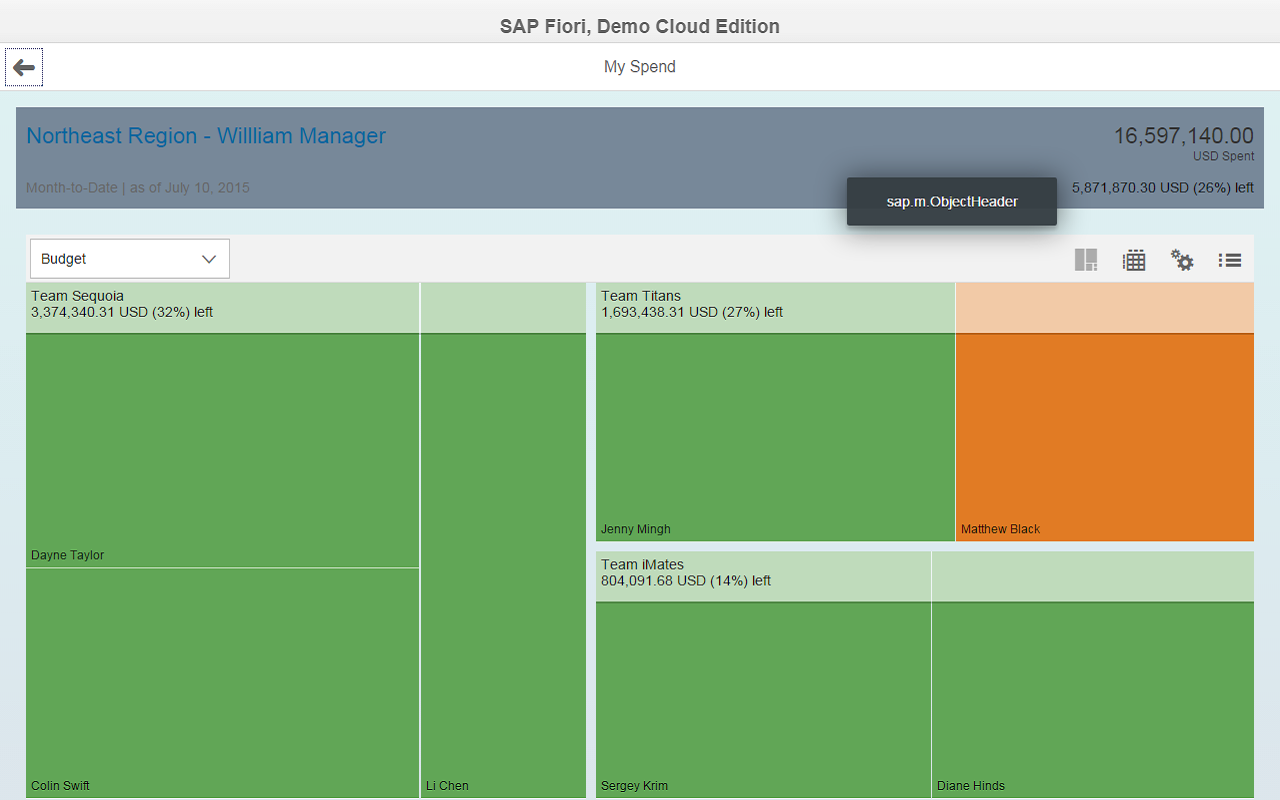
Task: Click 3,374,340.31 USD (32%) left text
Action: tap(122, 312)
